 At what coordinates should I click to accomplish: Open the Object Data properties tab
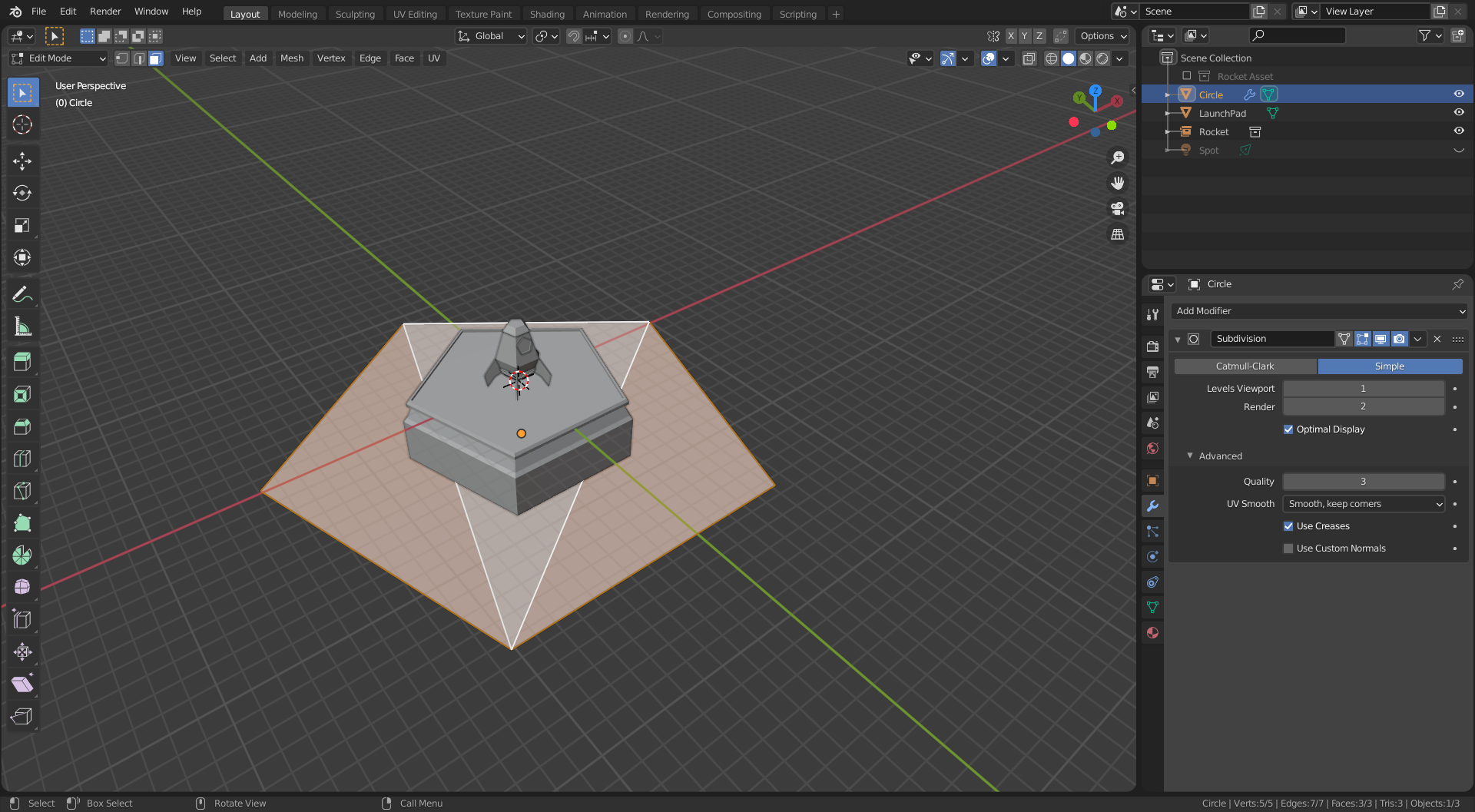click(1152, 608)
